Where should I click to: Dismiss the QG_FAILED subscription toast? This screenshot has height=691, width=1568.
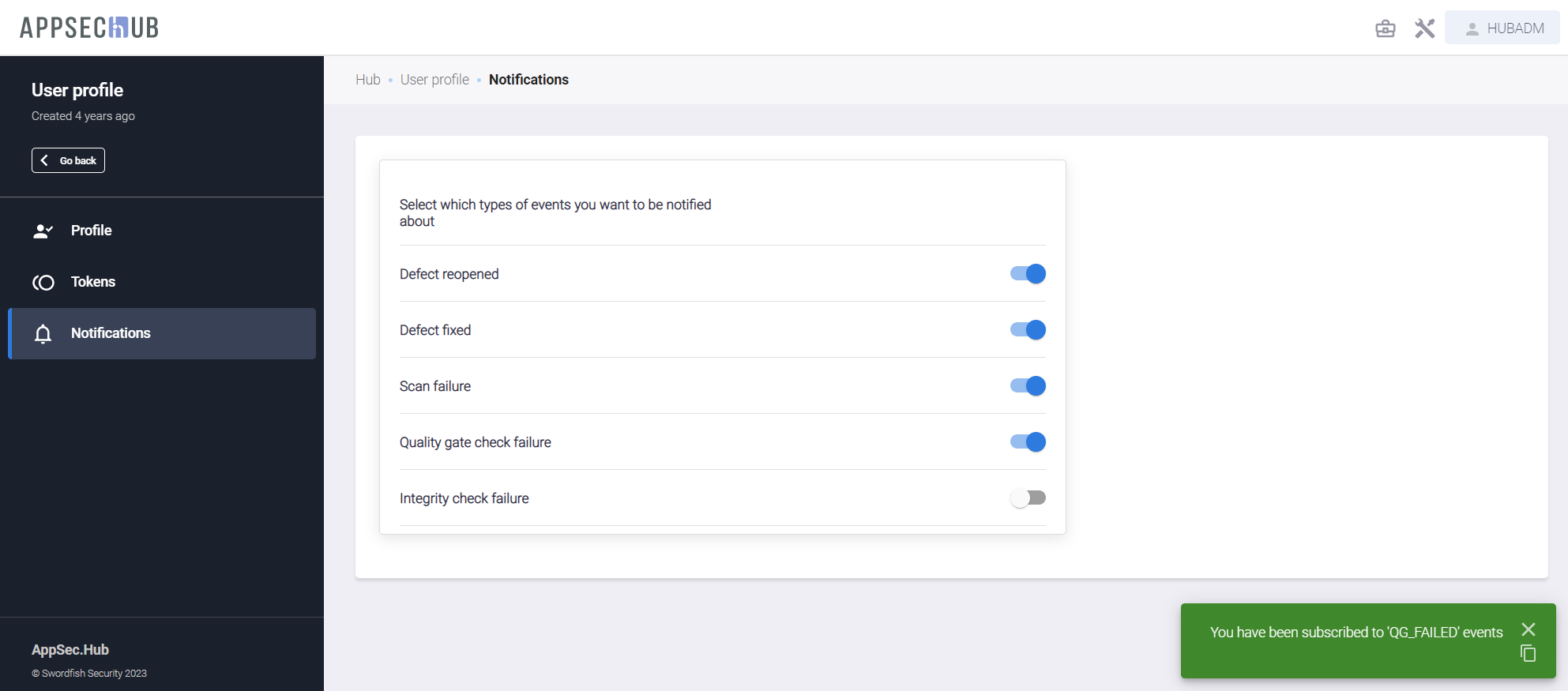[x=1528, y=629]
